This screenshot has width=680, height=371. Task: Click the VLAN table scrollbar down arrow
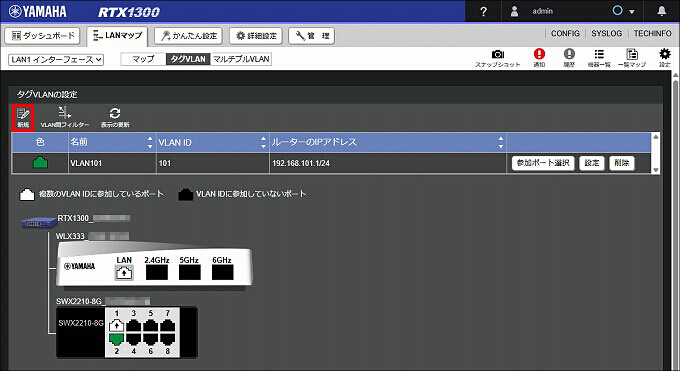[x=656, y=170]
